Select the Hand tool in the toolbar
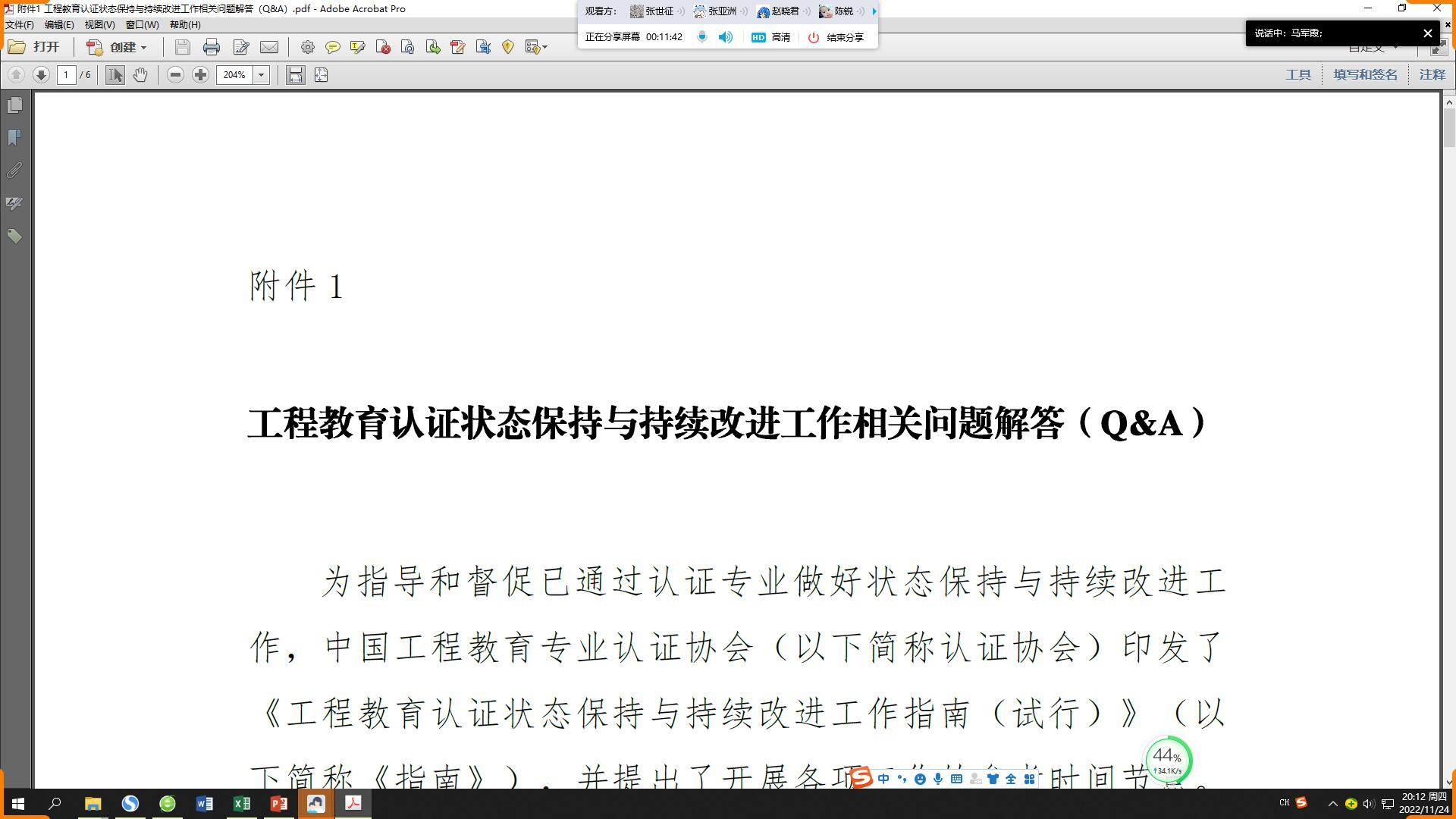This screenshot has height=819, width=1456. [x=141, y=75]
